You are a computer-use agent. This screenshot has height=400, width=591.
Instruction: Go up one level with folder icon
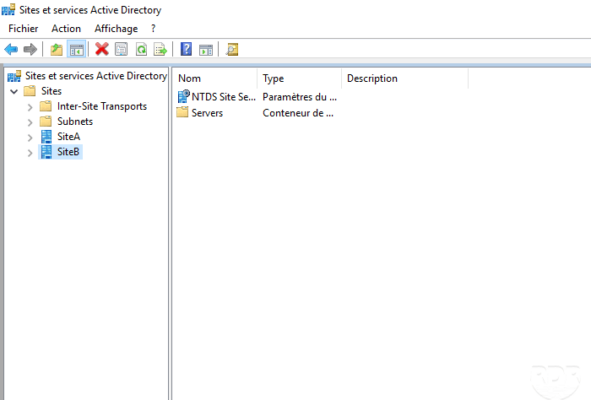point(56,49)
